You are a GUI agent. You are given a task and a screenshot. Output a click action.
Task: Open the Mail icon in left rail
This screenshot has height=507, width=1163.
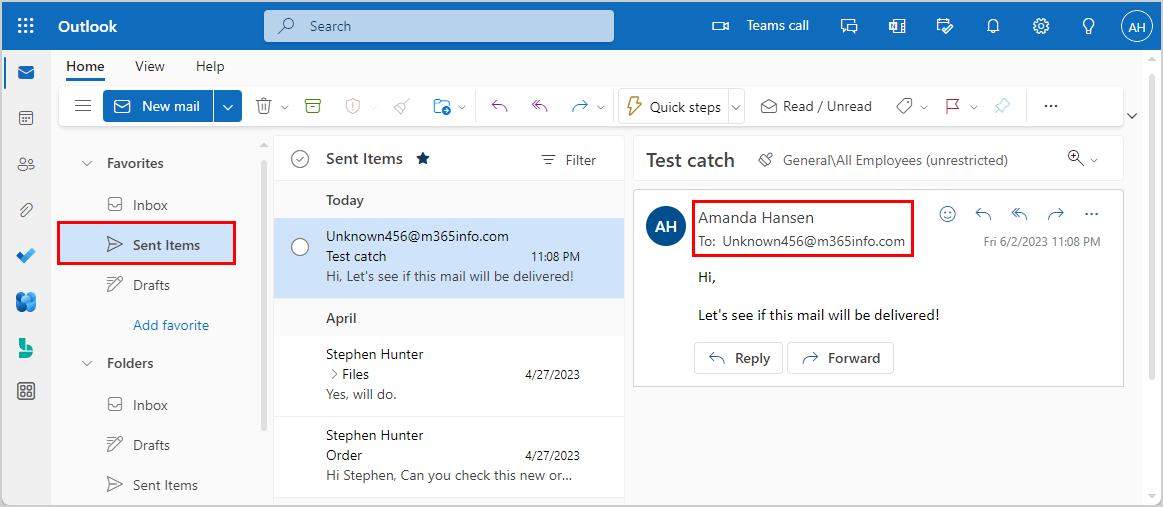coord(26,72)
